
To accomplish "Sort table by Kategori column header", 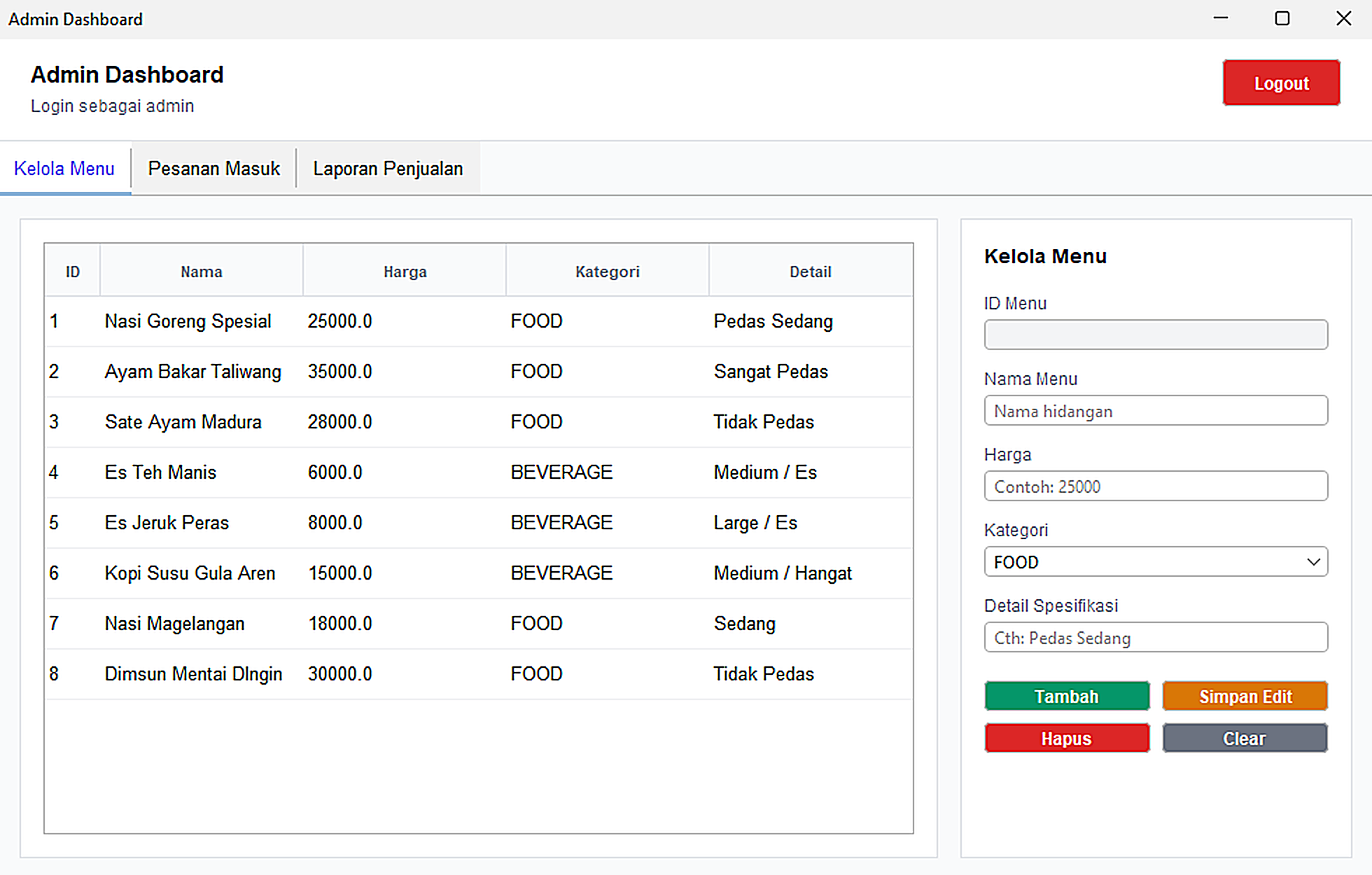I will tap(608, 272).
